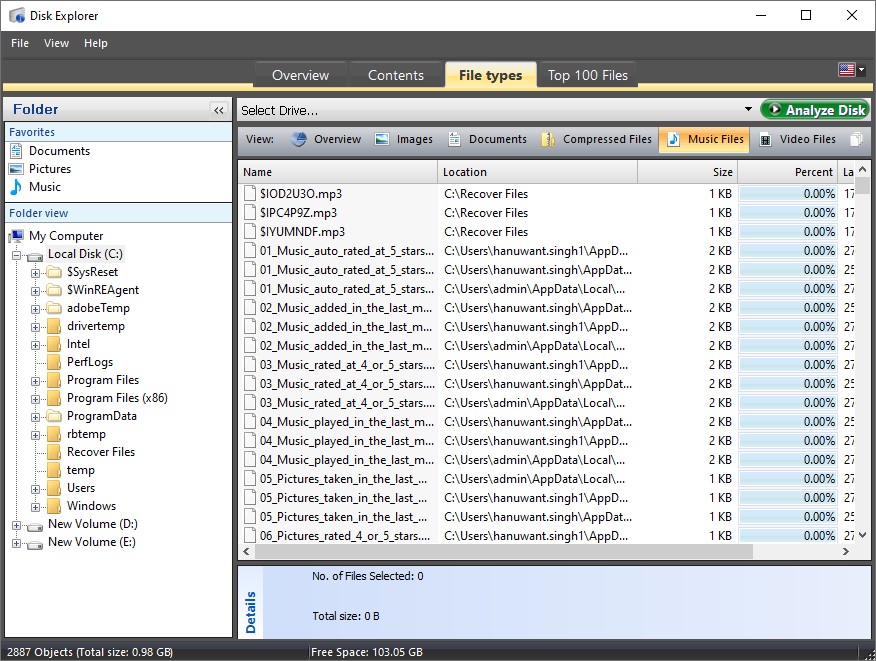Switch to the Top 100 Files tab
This screenshot has width=876, height=661.
click(x=587, y=74)
